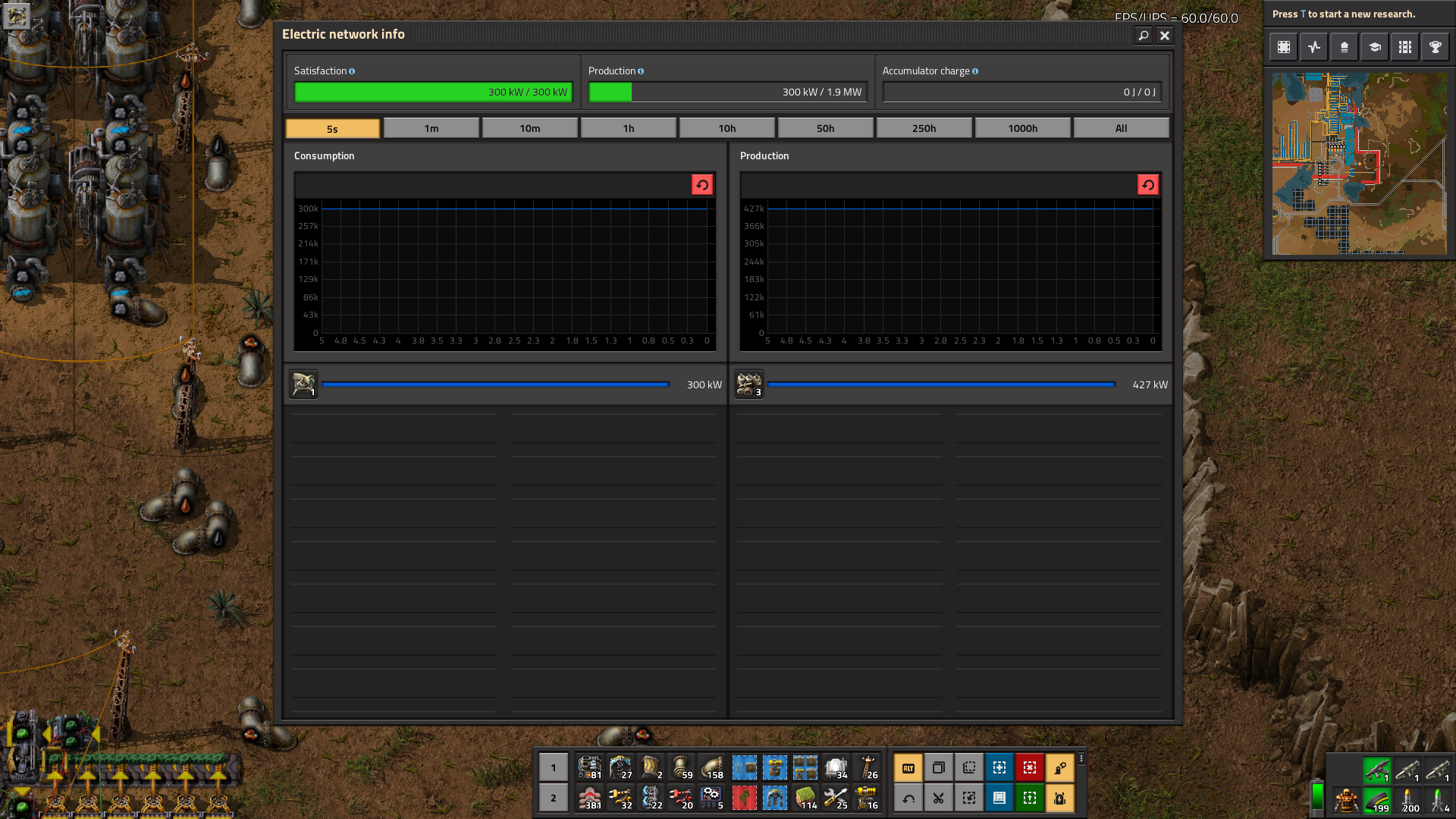
Task: Select the power pole blueprint in quickbar
Action: [x=745, y=767]
